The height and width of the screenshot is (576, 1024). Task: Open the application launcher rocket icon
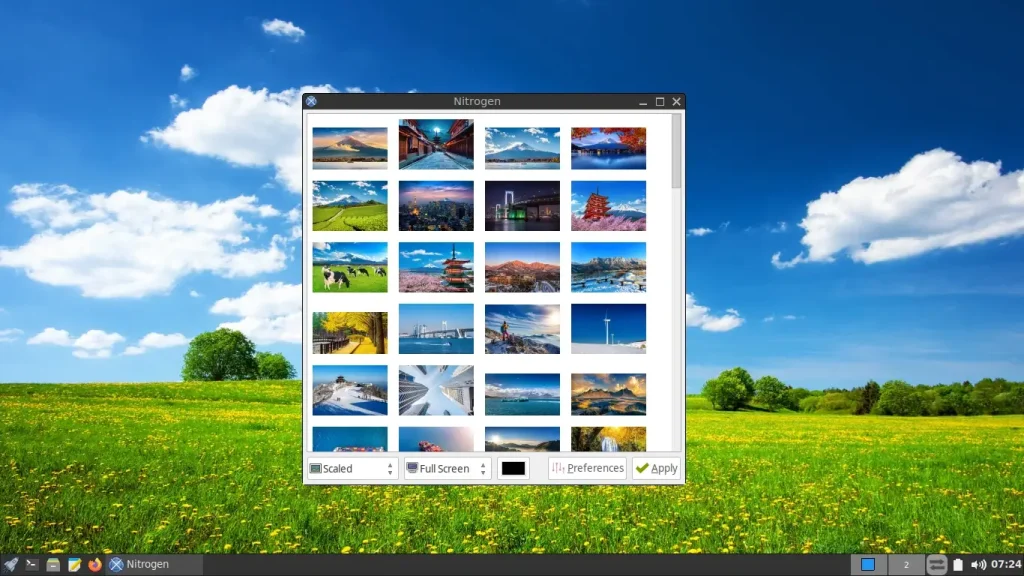(10, 564)
